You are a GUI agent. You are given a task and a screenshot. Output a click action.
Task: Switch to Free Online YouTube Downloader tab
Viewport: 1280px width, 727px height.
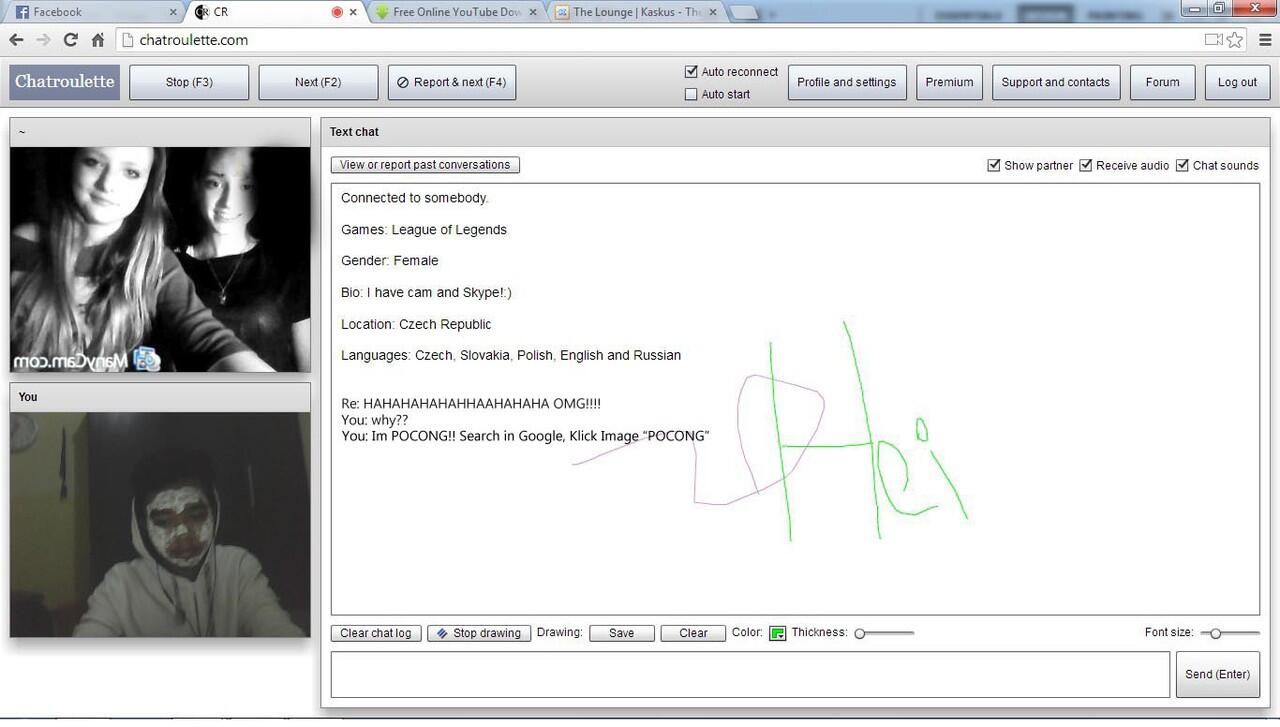tap(457, 12)
